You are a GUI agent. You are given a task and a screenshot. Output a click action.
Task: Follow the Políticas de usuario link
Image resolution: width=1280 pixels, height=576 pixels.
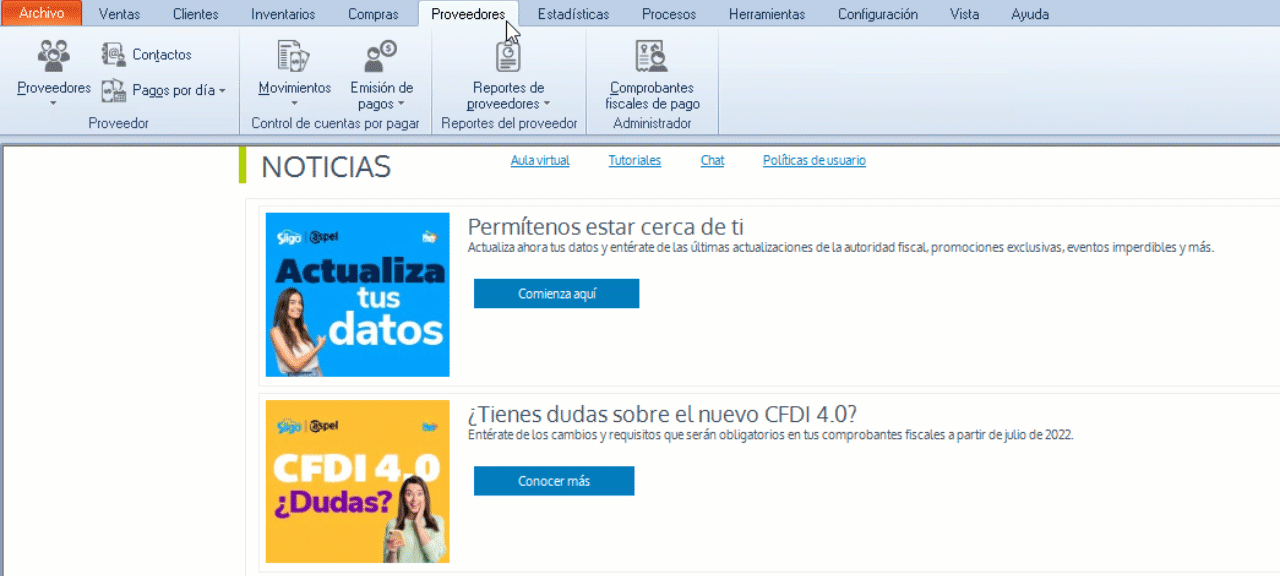pos(814,161)
